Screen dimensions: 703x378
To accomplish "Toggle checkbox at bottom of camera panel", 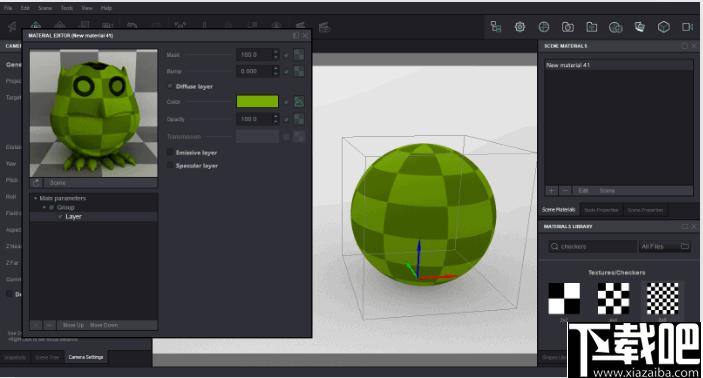I will [9, 294].
